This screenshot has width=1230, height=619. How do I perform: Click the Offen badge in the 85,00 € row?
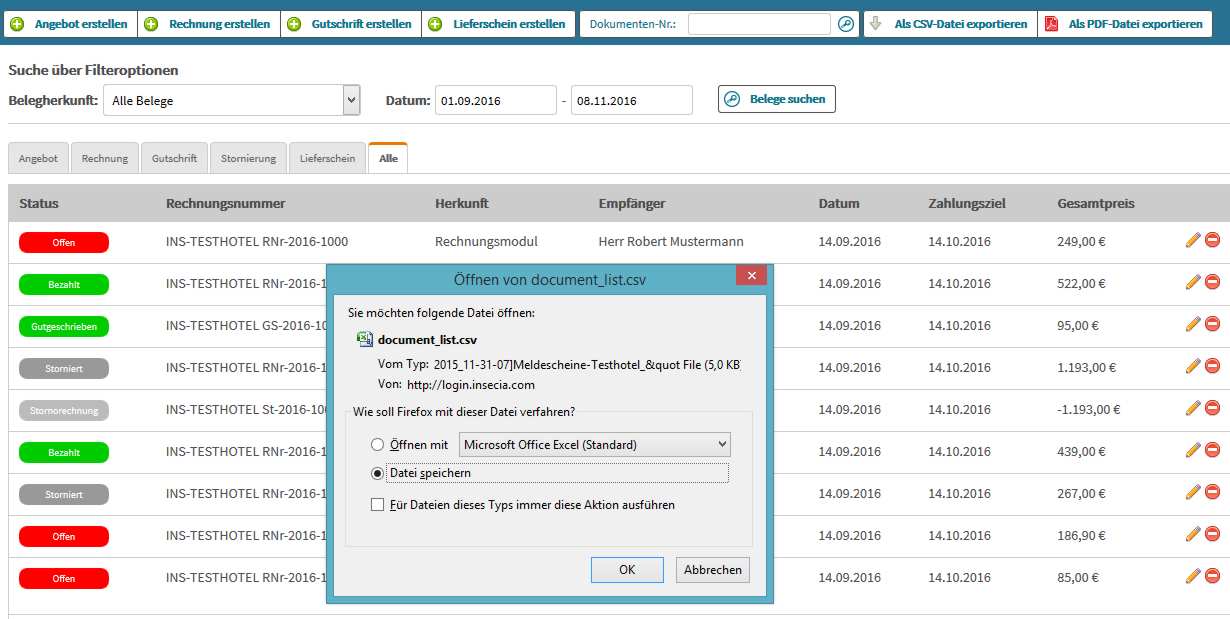[x=64, y=578]
